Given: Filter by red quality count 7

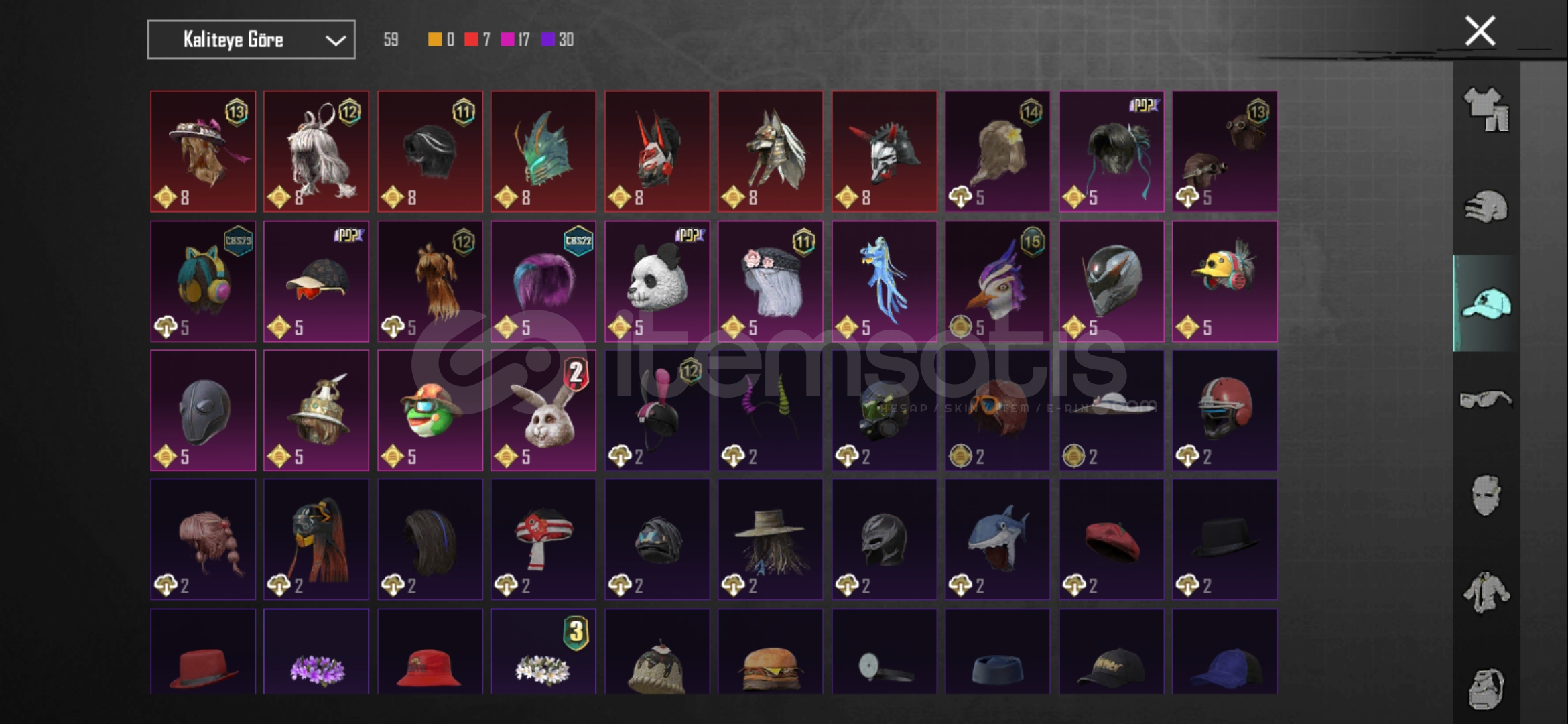Looking at the screenshot, I should (477, 40).
